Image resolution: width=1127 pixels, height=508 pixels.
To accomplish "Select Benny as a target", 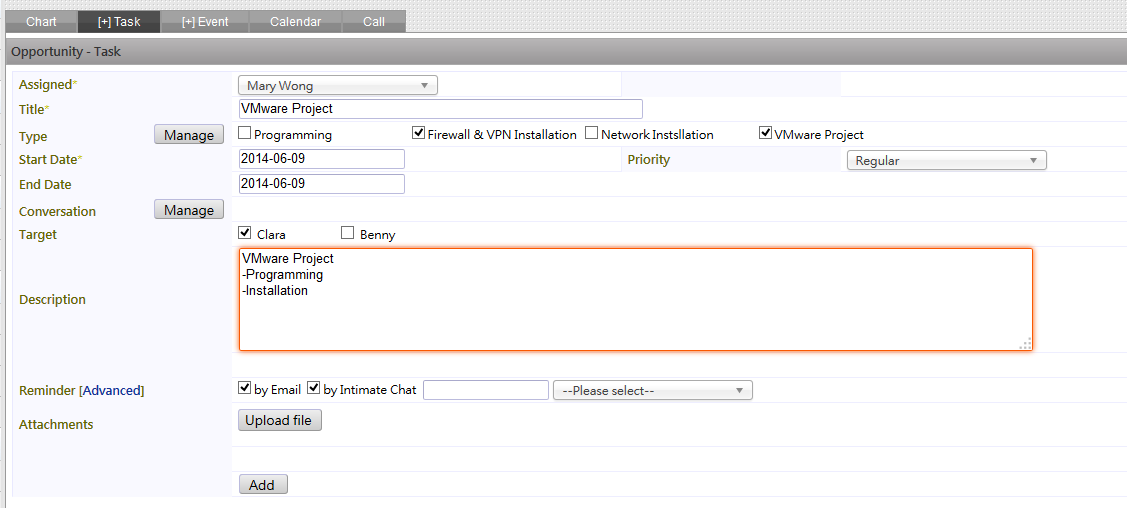I will coord(348,233).
